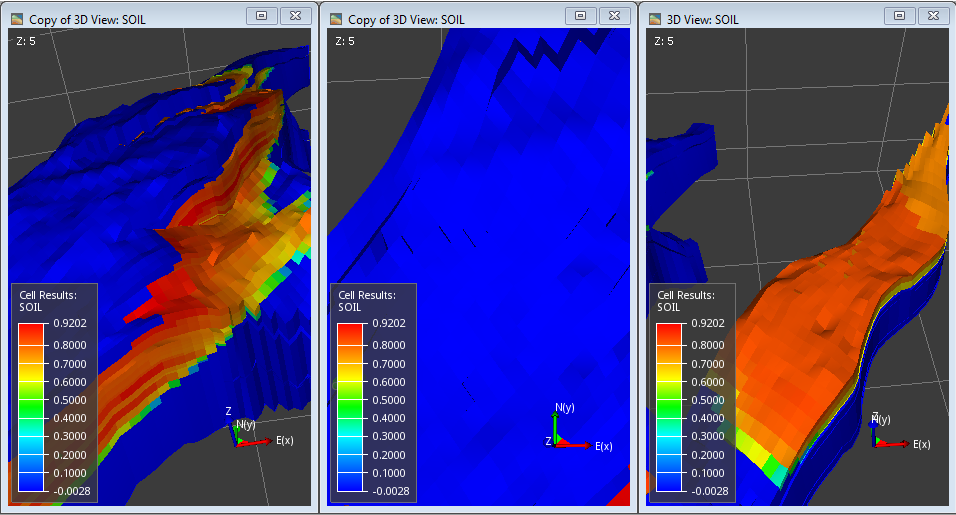
Task: Click the SOIL color legend bar in right view
Action: pyautogui.click(x=668, y=407)
